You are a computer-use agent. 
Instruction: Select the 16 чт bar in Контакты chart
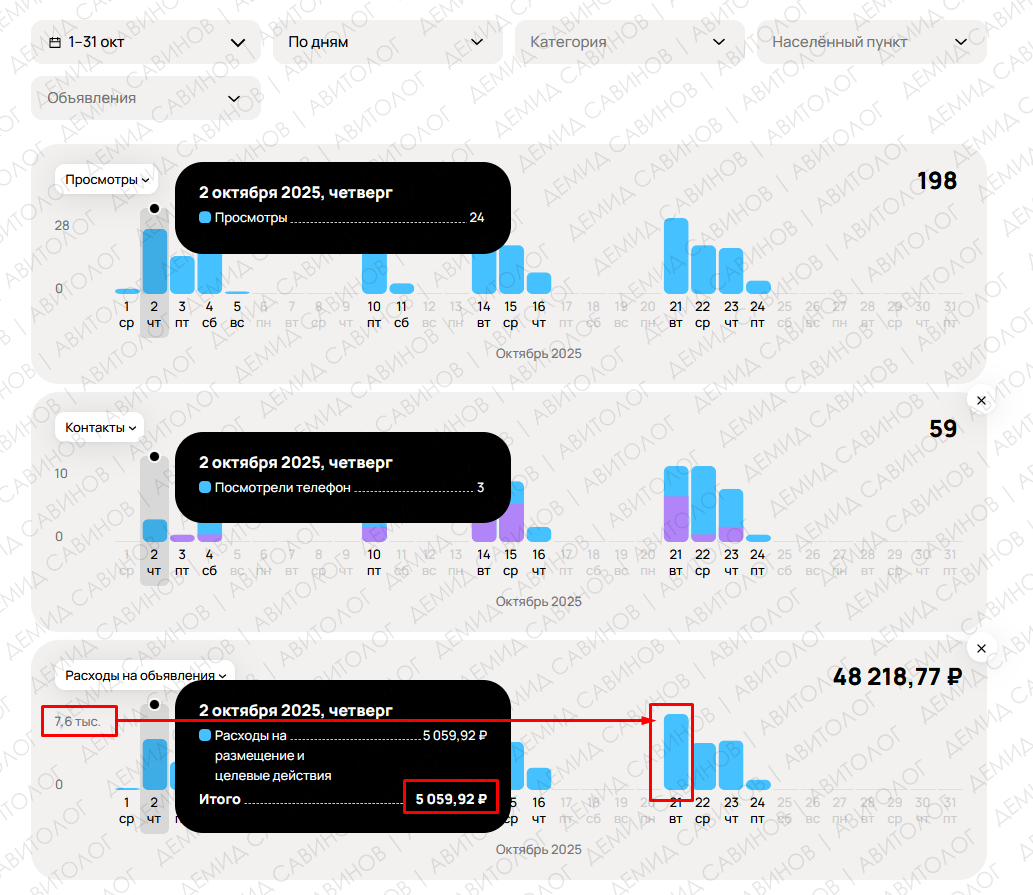click(x=539, y=534)
